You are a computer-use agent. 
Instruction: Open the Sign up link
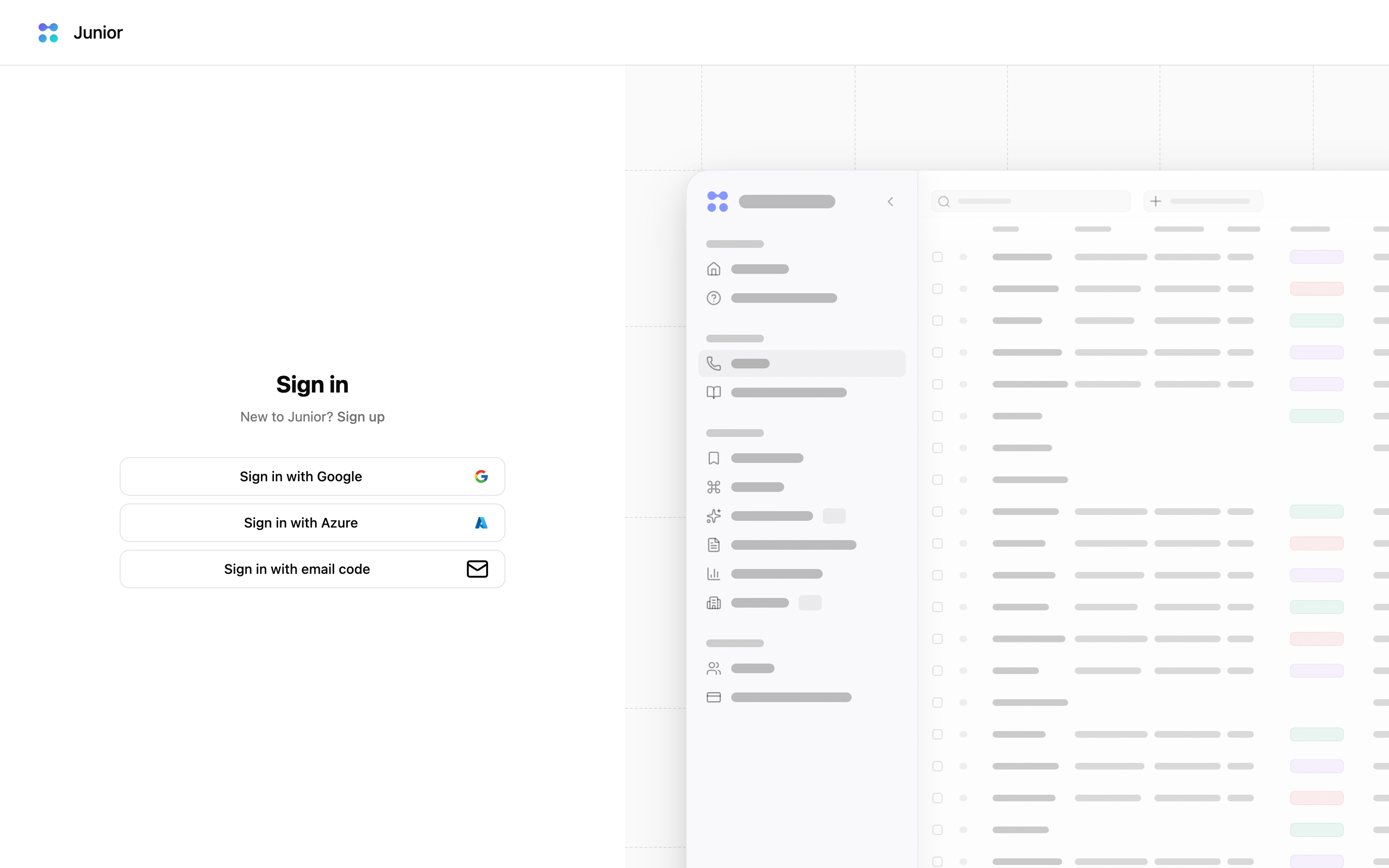pos(360,417)
